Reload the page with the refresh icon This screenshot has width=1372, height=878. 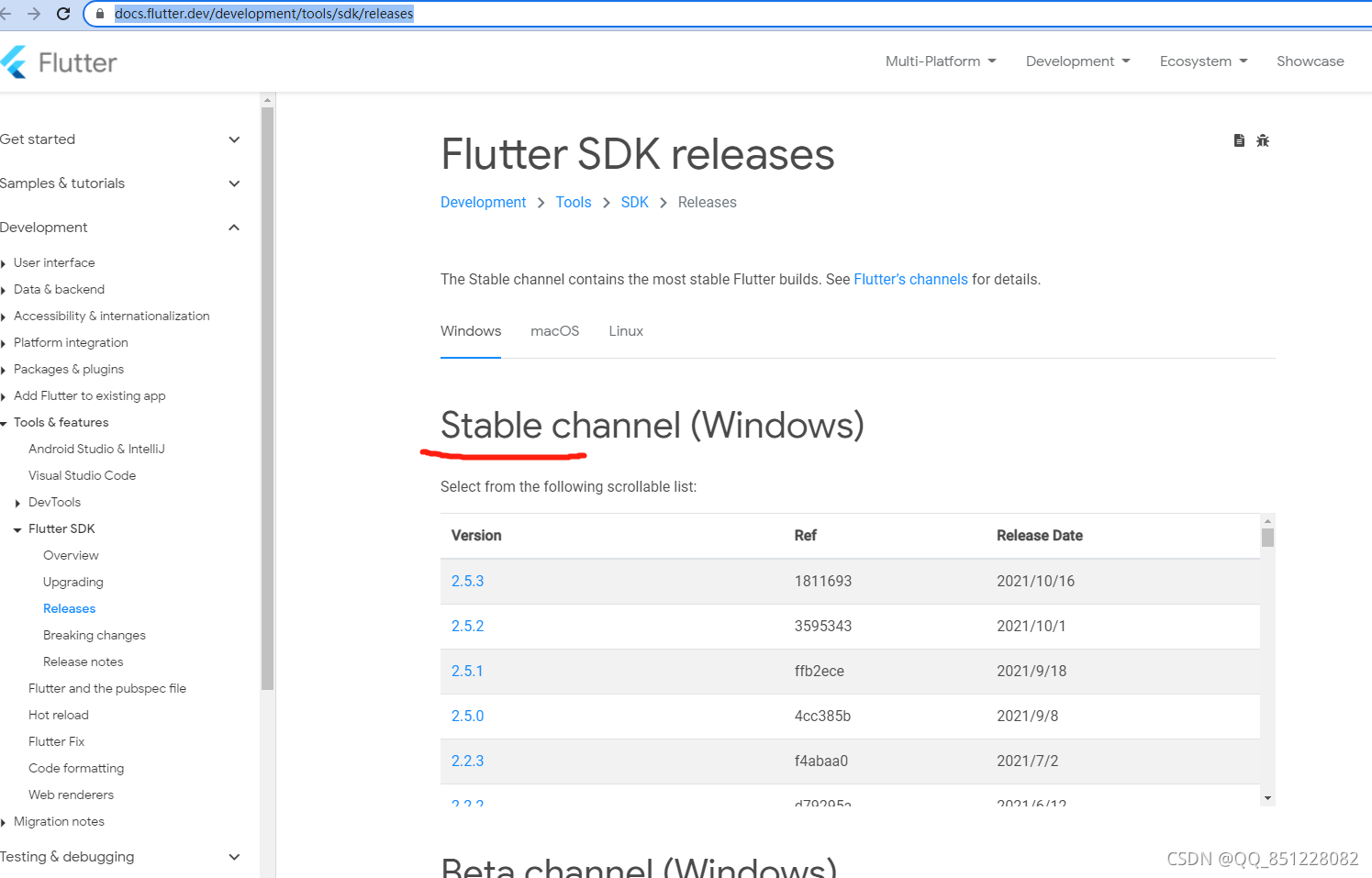[x=63, y=14]
